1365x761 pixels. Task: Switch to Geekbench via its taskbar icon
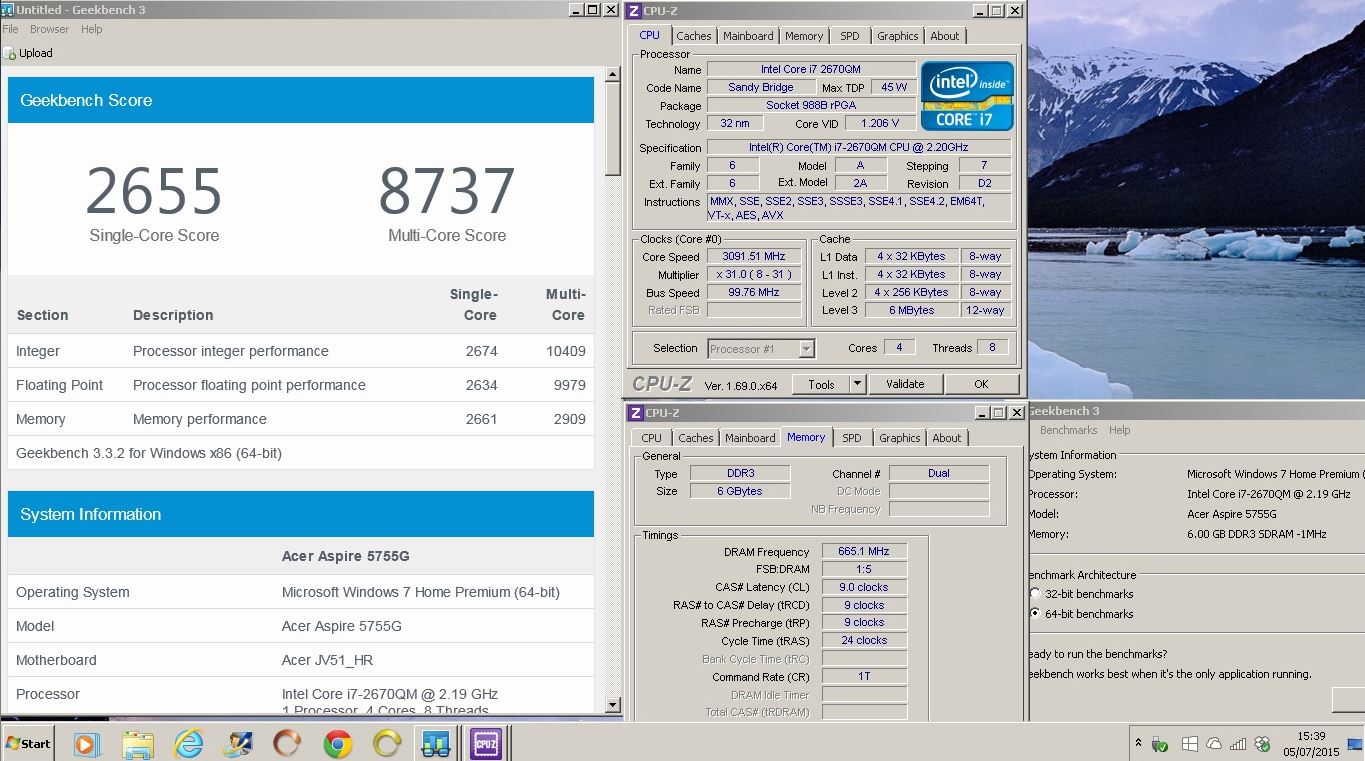(436, 744)
